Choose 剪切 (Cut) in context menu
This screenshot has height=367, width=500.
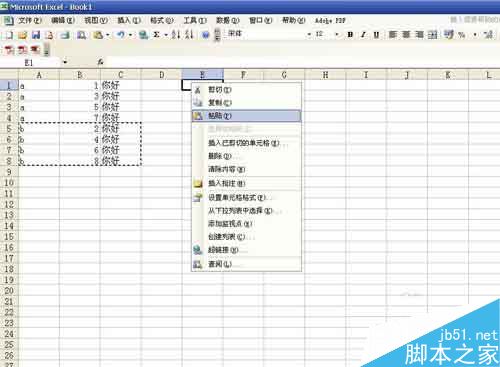(247, 90)
